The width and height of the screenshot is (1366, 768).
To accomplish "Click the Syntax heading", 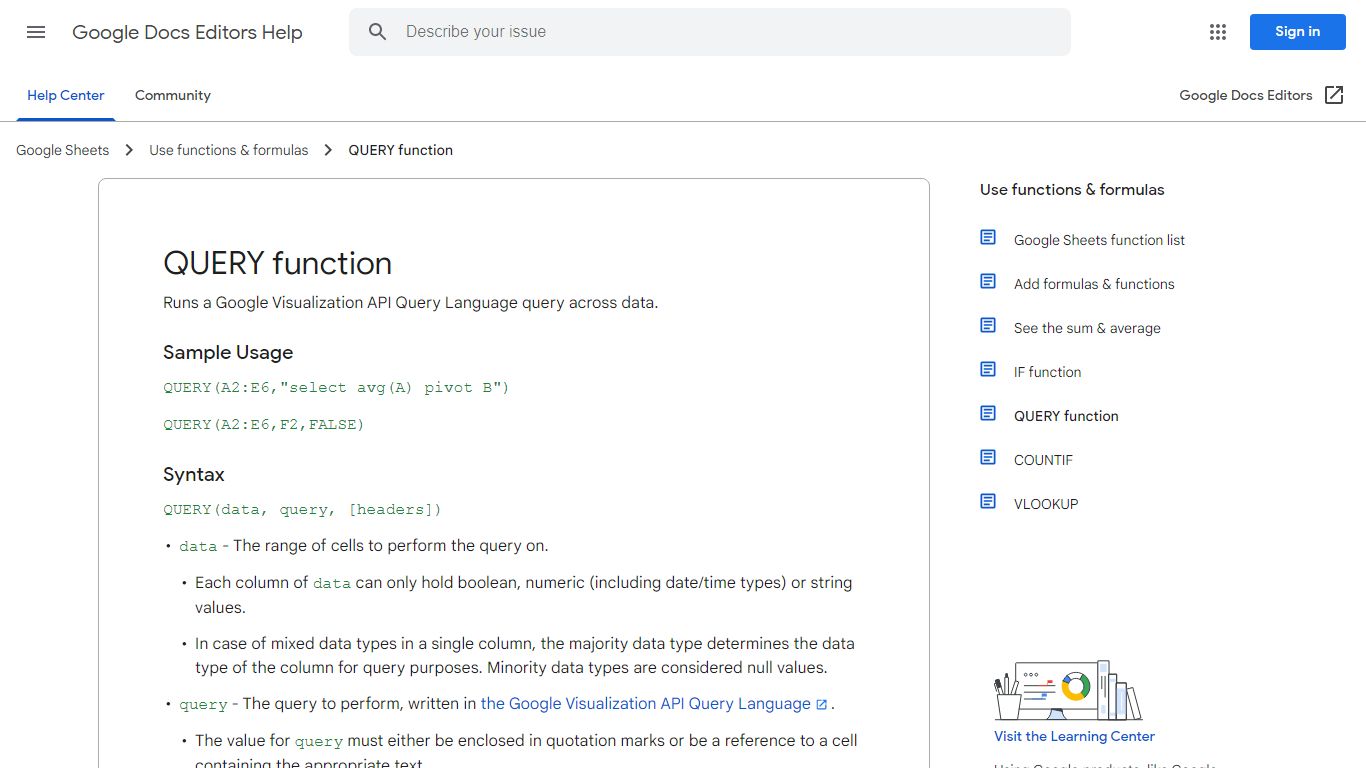I will (x=194, y=474).
